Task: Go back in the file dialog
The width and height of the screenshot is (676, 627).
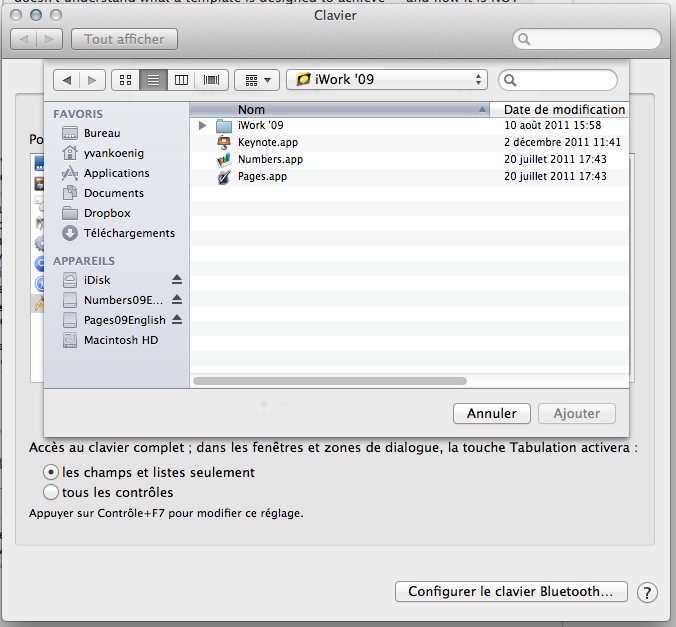Action: [x=67, y=80]
